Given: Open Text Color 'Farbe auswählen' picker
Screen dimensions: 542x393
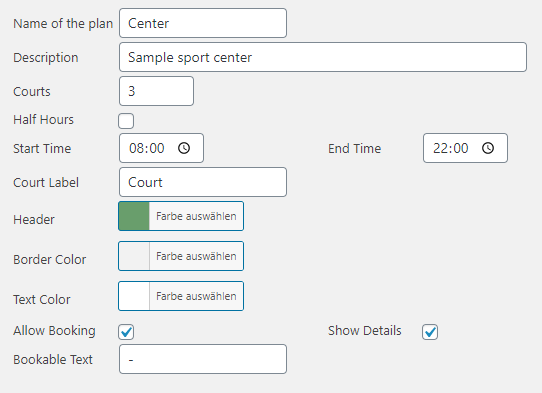Looking at the screenshot, I should pyautogui.click(x=196, y=296).
